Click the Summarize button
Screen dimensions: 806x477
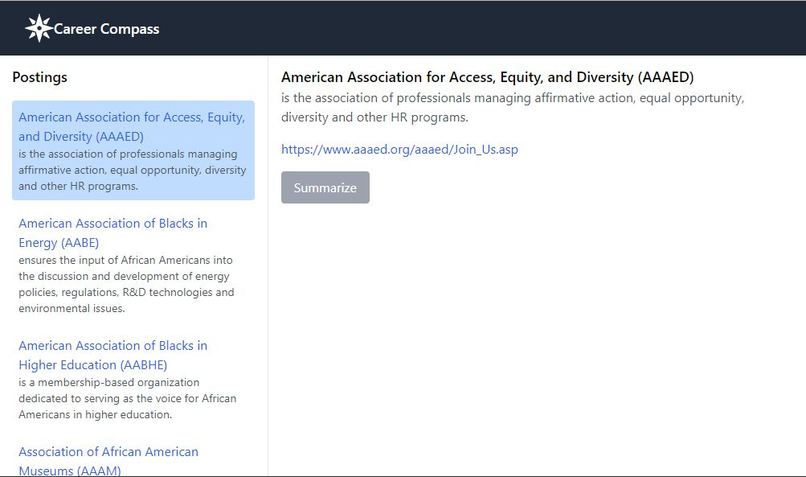point(325,188)
